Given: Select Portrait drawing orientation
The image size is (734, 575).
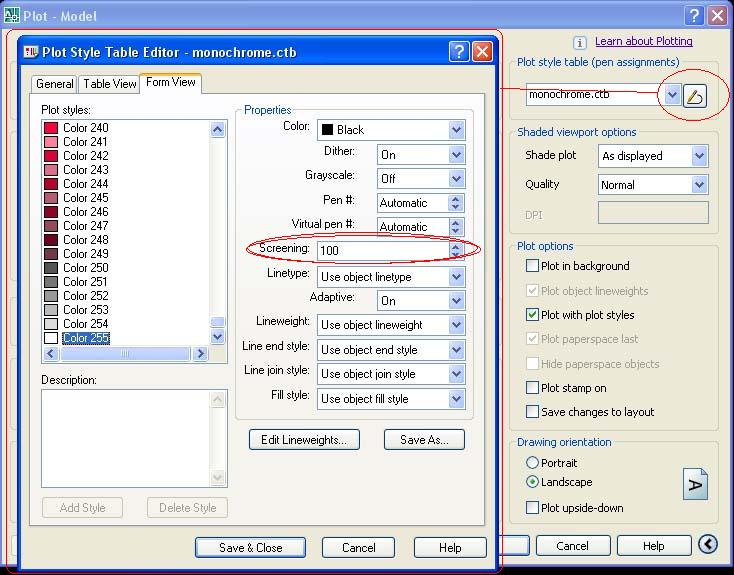Looking at the screenshot, I should (x=532, y=463).
